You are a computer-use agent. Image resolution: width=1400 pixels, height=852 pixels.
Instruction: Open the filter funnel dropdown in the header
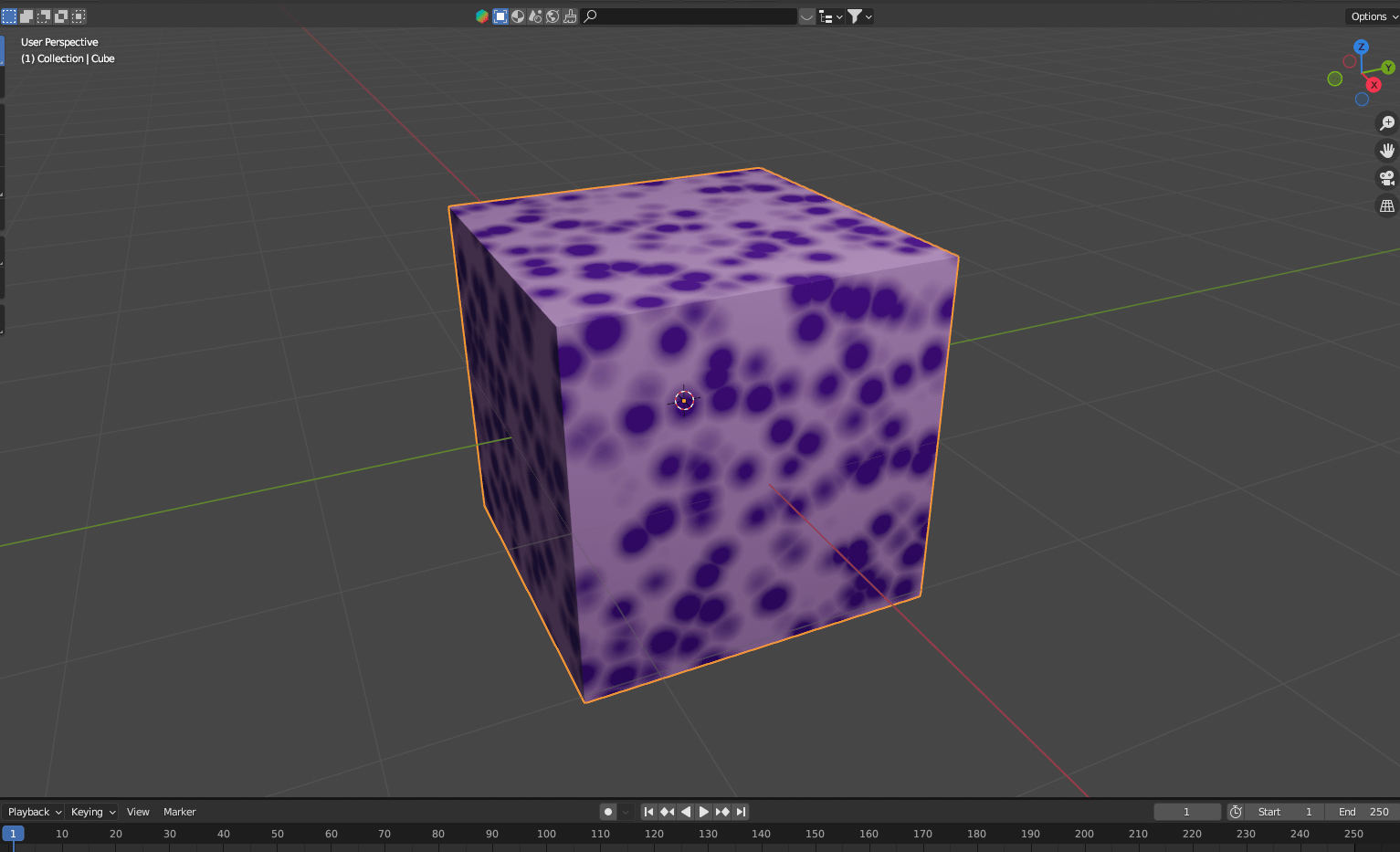(x=859, y=16)
